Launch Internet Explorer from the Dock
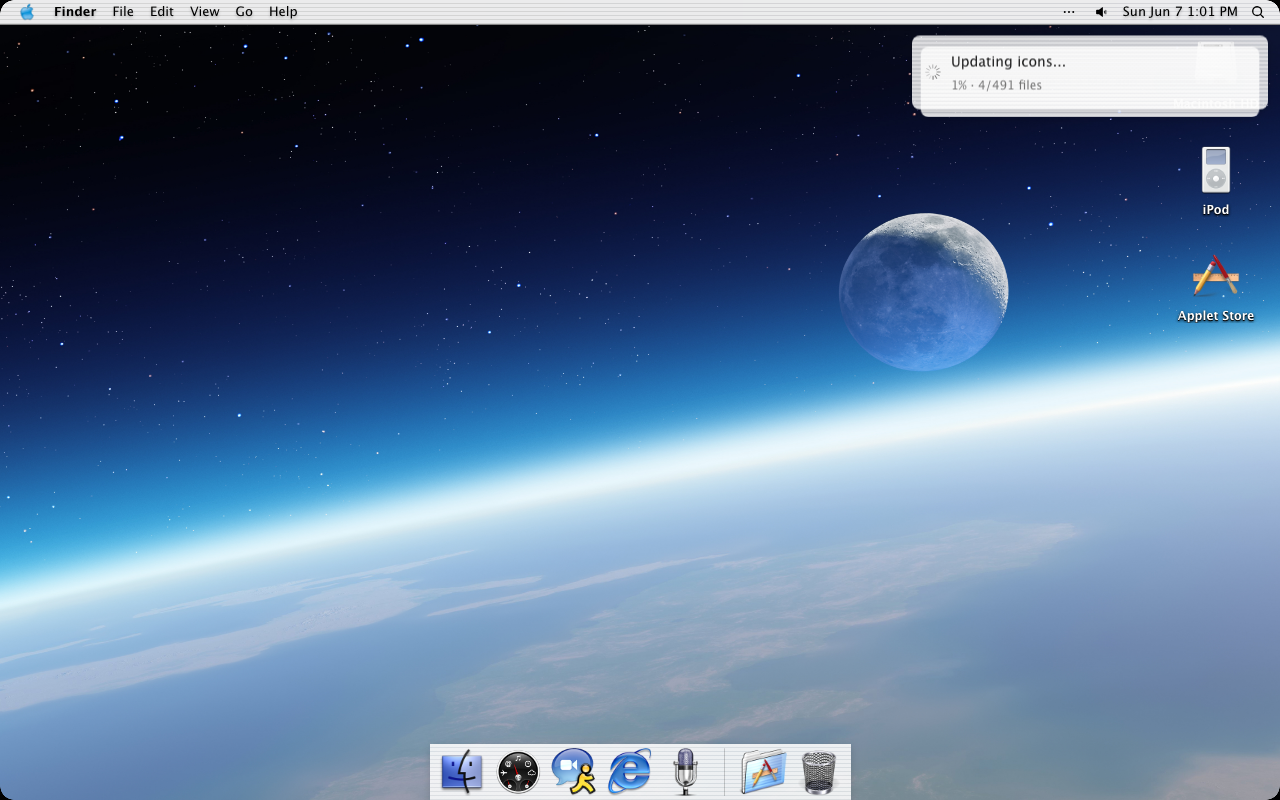The height and width of the screenshot is (800, 1280). [x=630, y=772]
